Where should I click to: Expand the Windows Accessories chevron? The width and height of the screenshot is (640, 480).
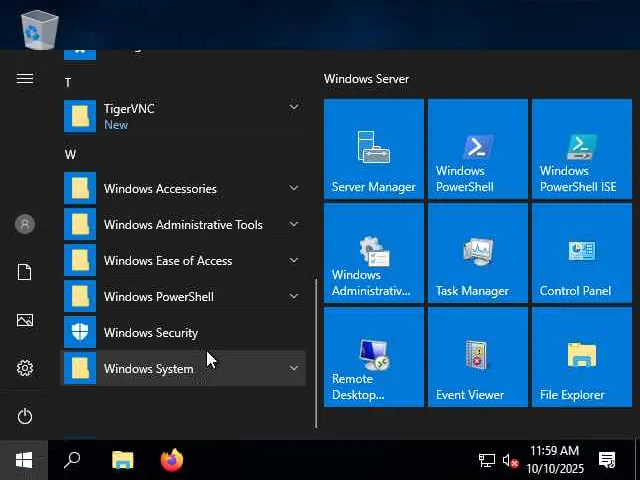[x=293, y=188]
